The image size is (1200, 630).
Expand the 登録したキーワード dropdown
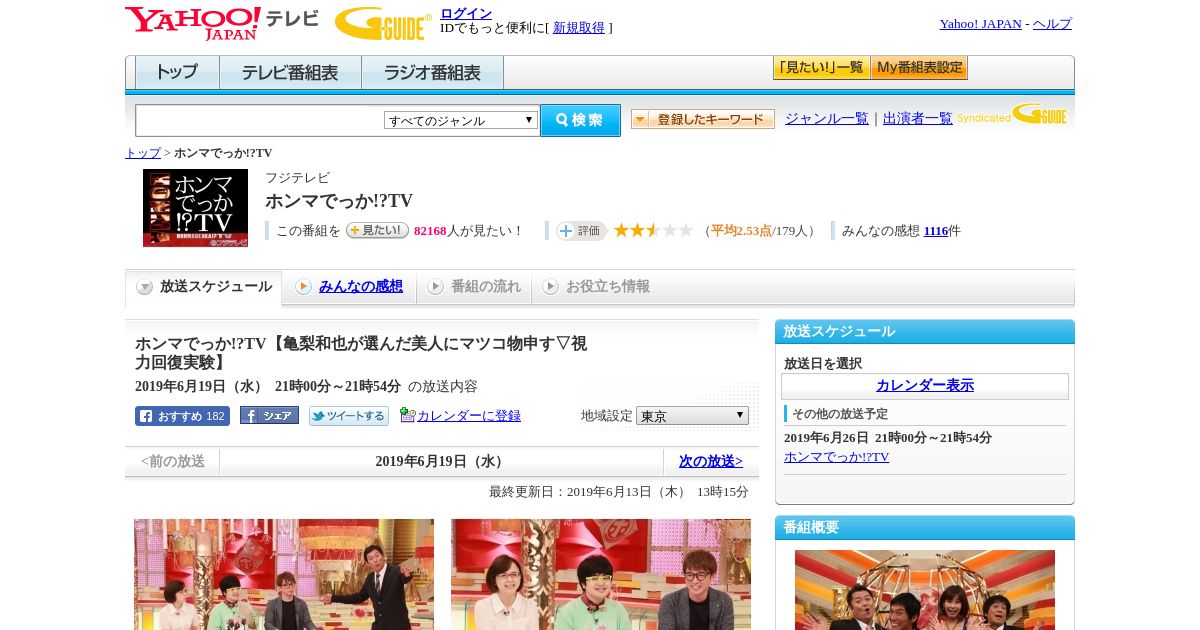tap(703, 119)
